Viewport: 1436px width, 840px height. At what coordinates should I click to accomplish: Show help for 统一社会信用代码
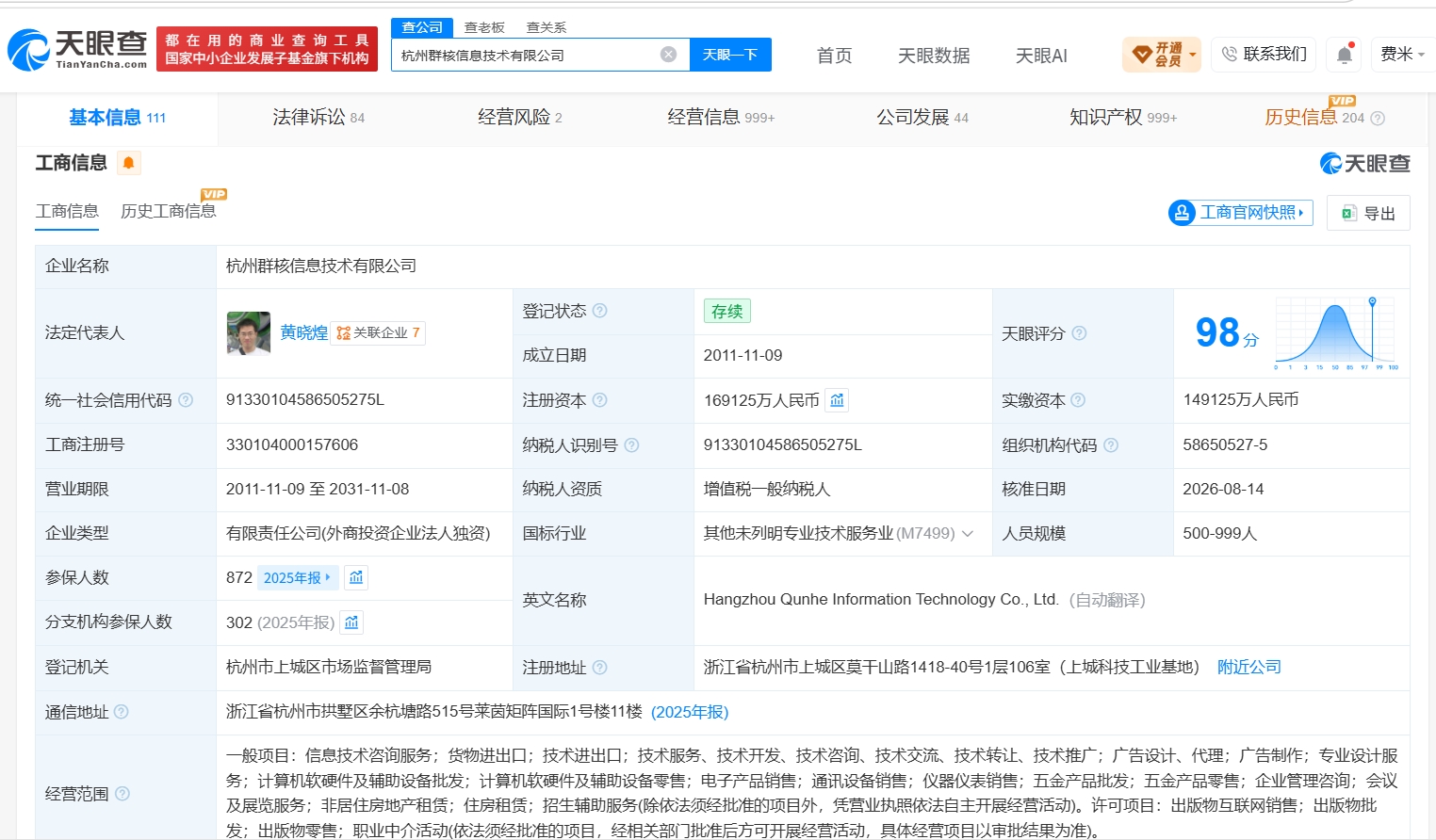point(186,400)
